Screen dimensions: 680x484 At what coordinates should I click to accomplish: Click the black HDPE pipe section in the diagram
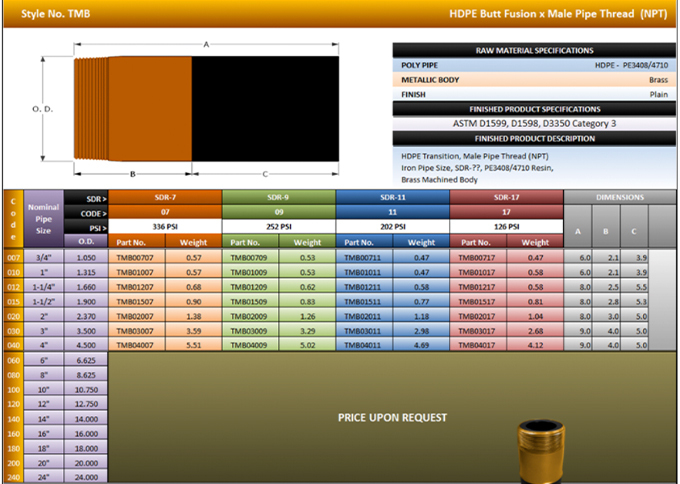click(x=265, y=105)
